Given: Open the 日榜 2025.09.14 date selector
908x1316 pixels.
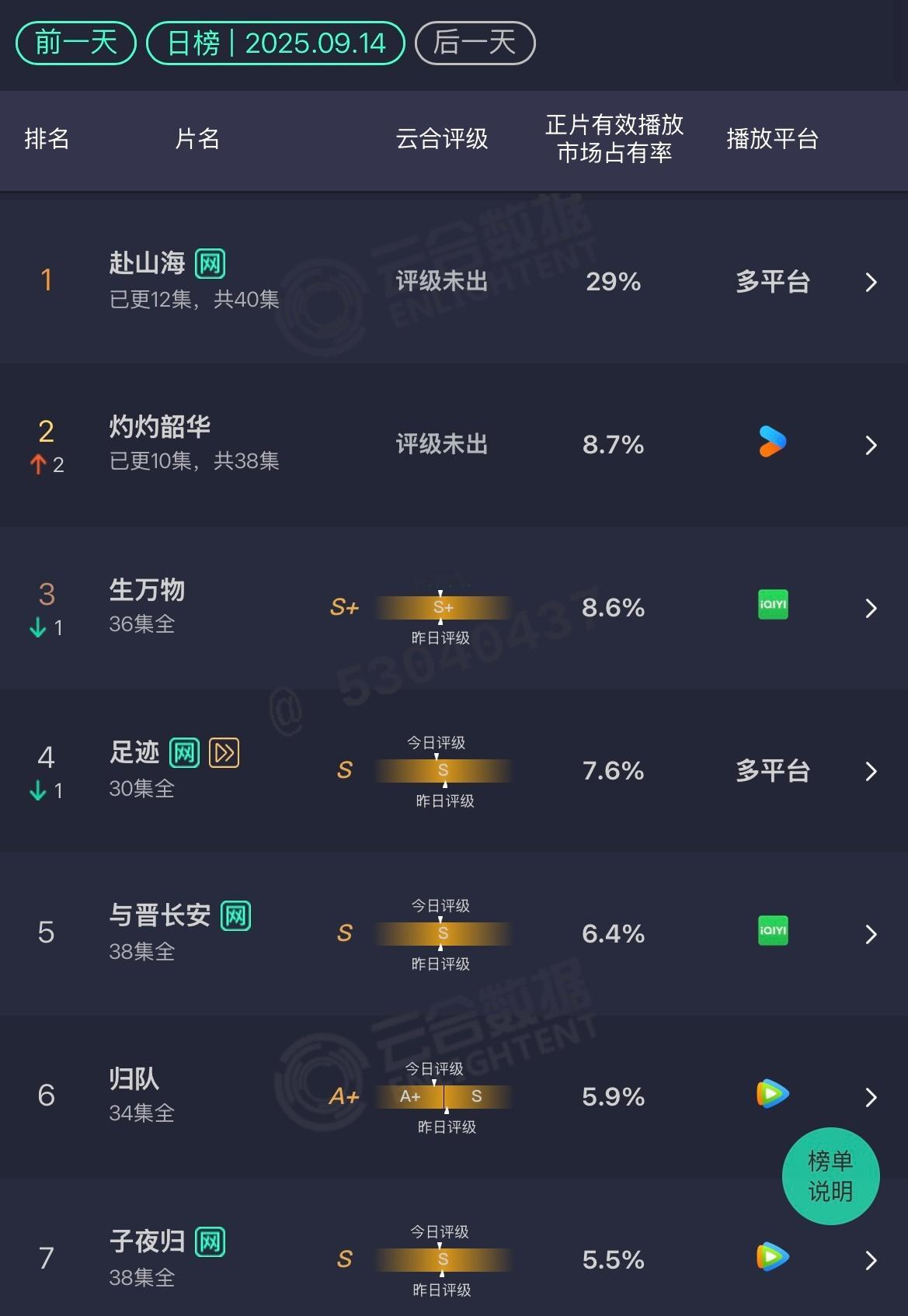Looking at the screenshot, I should 276,43.
